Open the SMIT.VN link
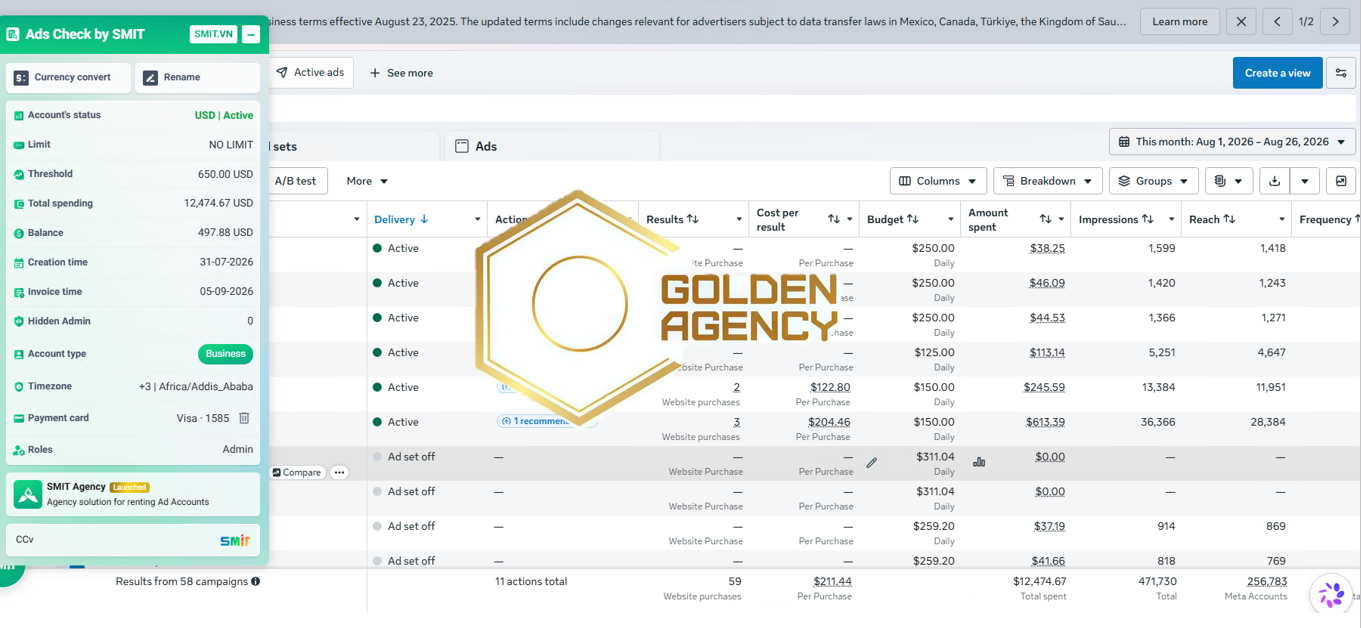1361x628 pixels. 213,34
